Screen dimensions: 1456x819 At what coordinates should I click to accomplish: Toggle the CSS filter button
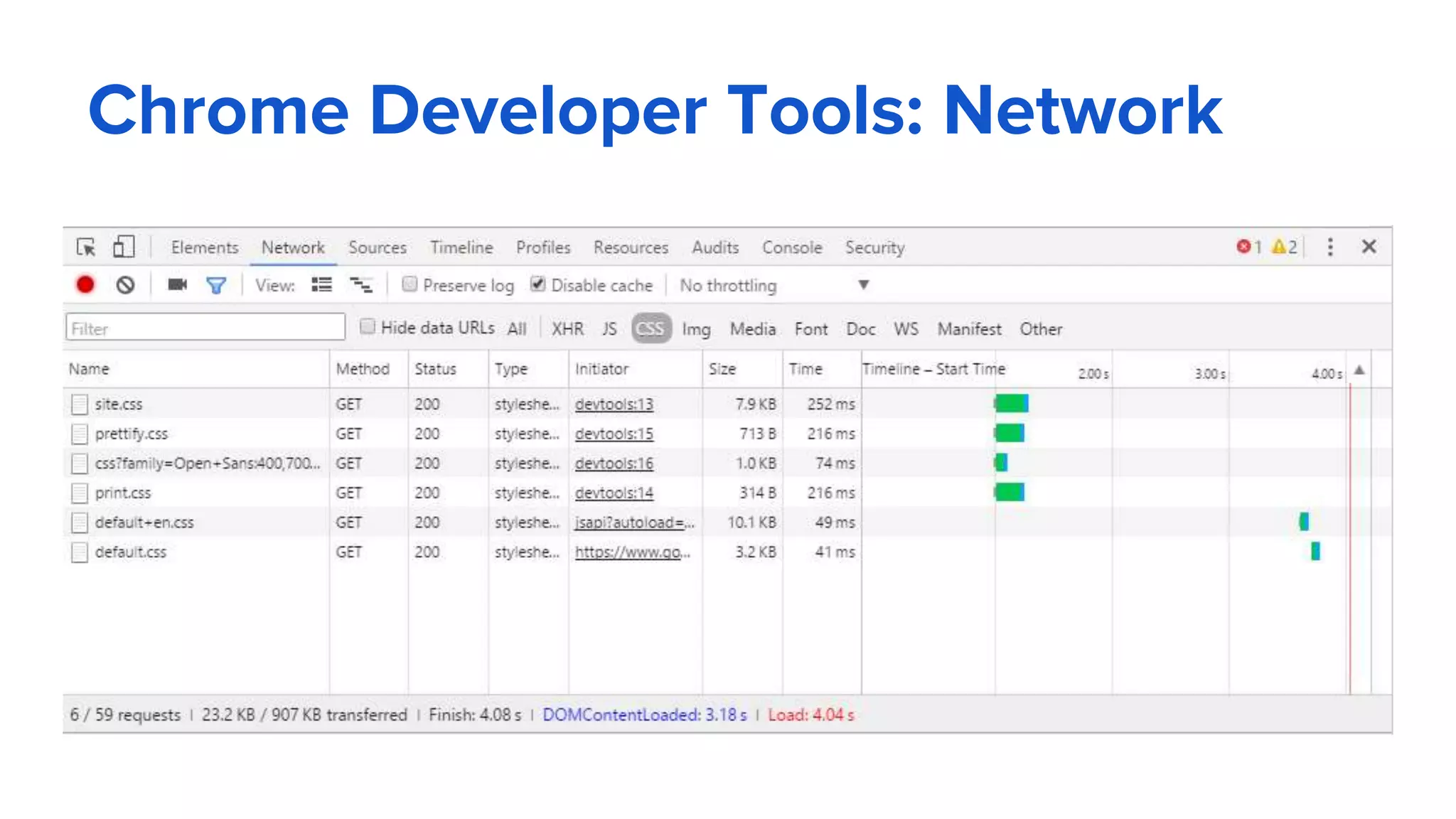coord(651,328)
